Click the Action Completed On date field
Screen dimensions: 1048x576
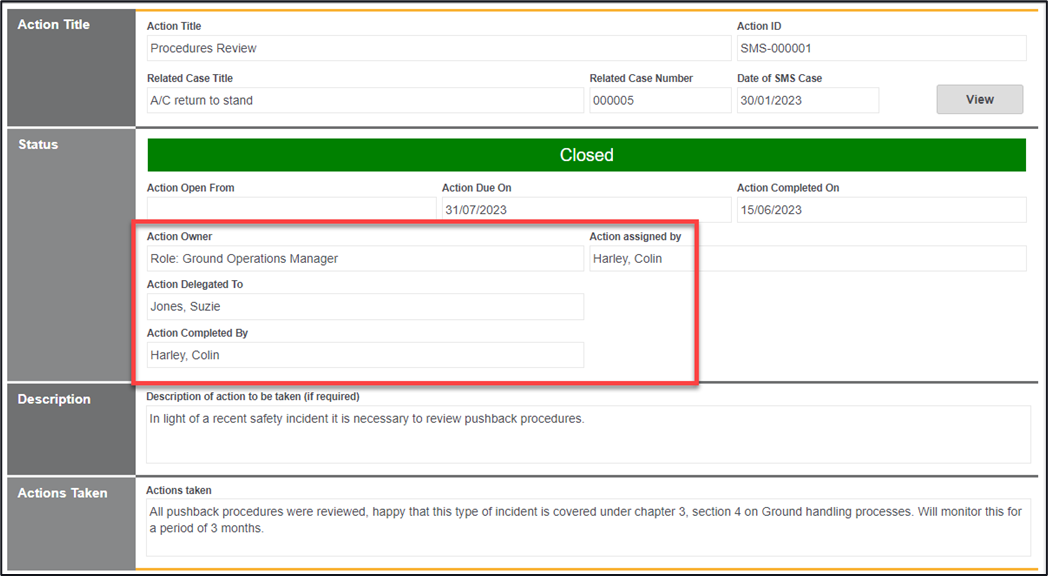click(880, 210)
